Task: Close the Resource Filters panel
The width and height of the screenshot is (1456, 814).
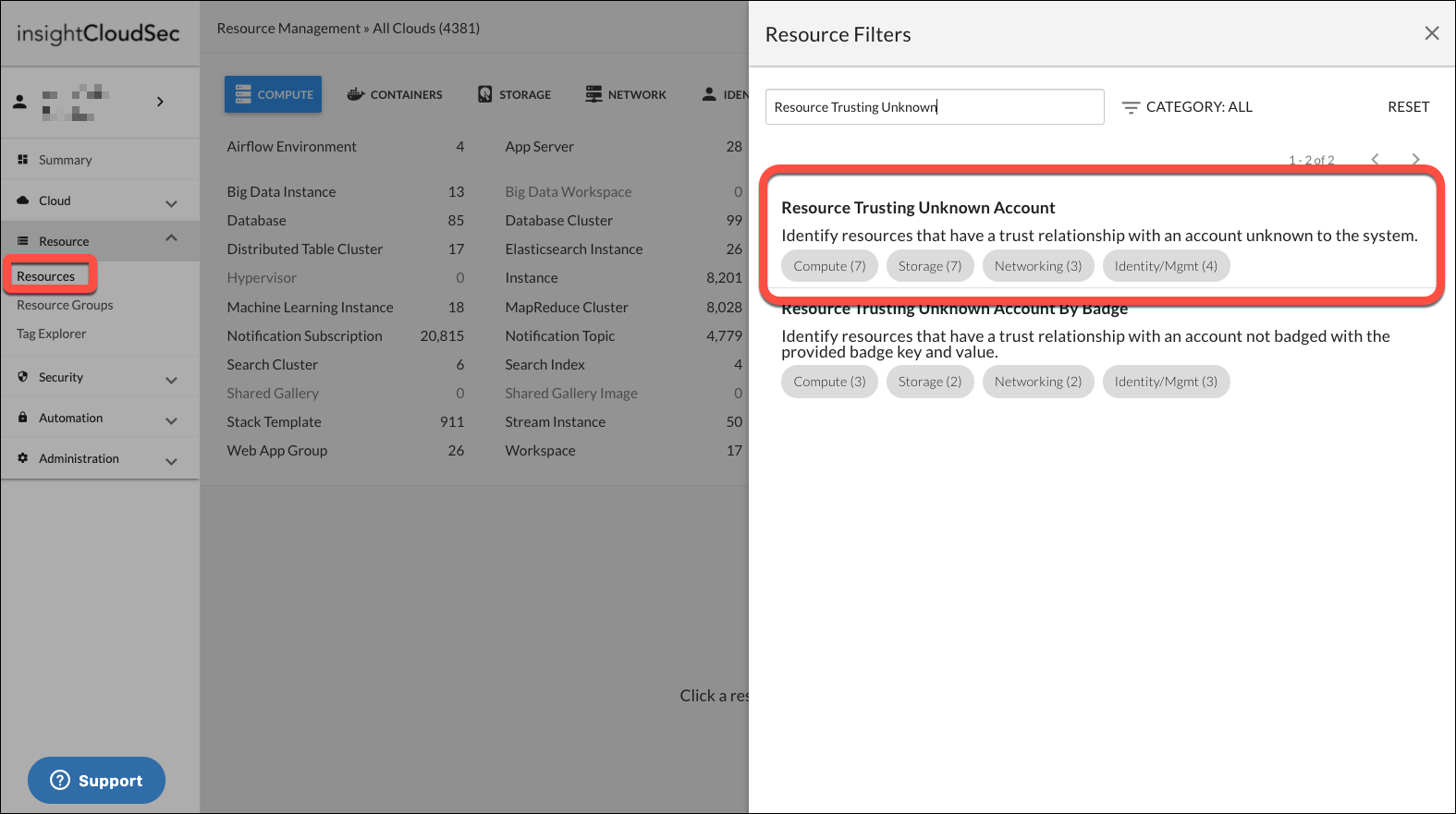Action: pyautogui.click(x=1432, y=33)
